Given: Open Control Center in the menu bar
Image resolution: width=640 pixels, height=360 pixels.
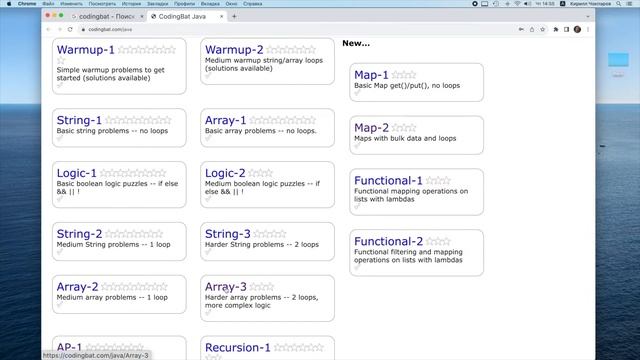Looking at the screenshot, I should tap(629, 4).
